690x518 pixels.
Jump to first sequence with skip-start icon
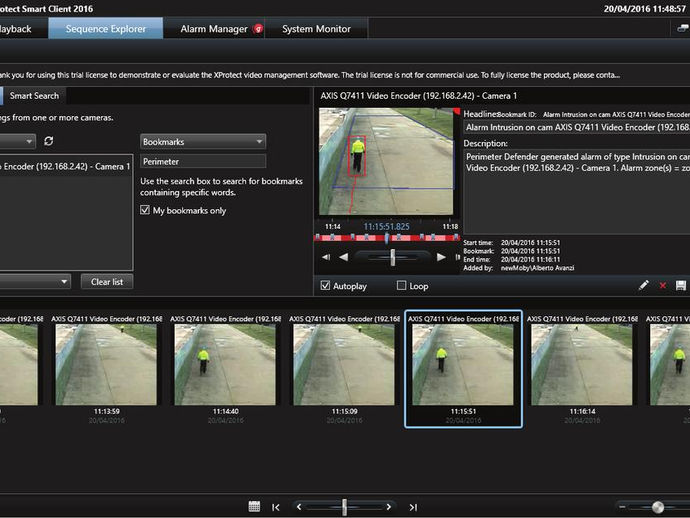pos(276,507)
